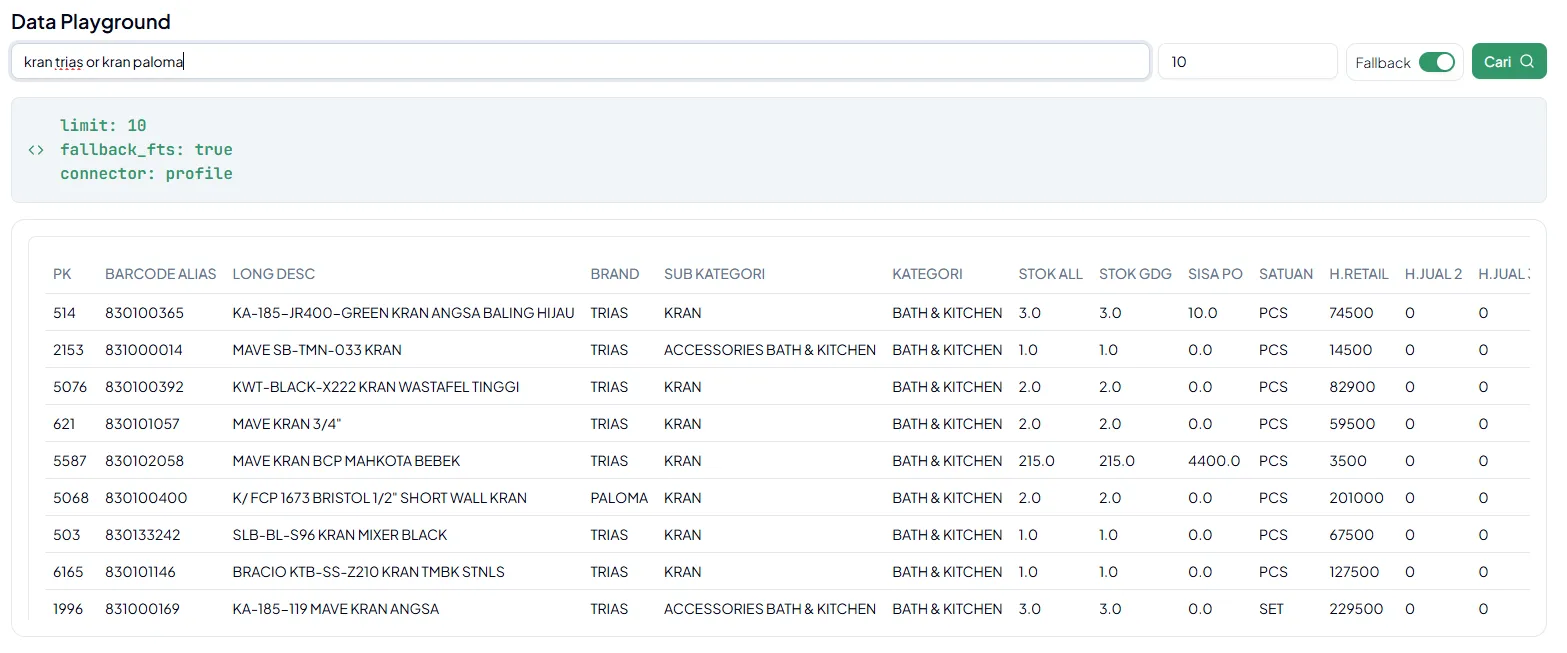The height and width of the screenshot is (653, 1567).
Task: Click PK value 2153
Action: (68, 350)
